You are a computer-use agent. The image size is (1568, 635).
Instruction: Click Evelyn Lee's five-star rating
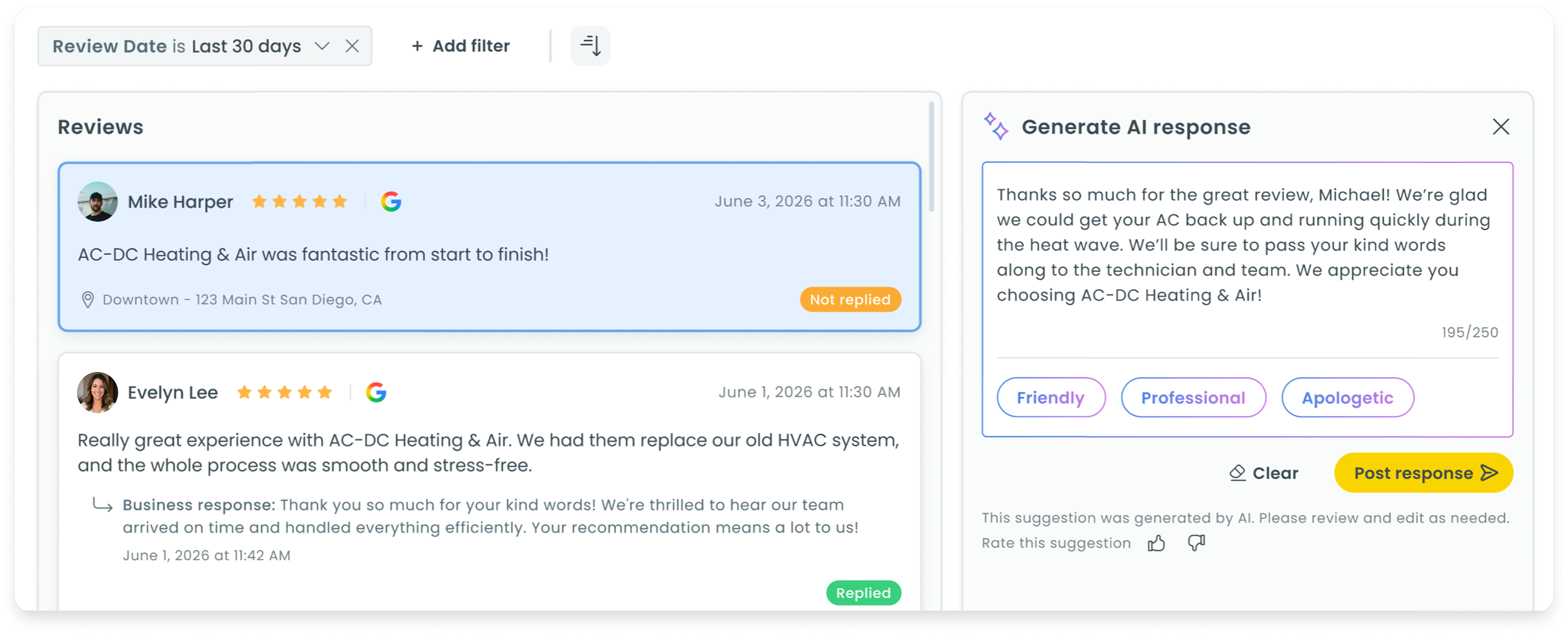tap(284, 393)
